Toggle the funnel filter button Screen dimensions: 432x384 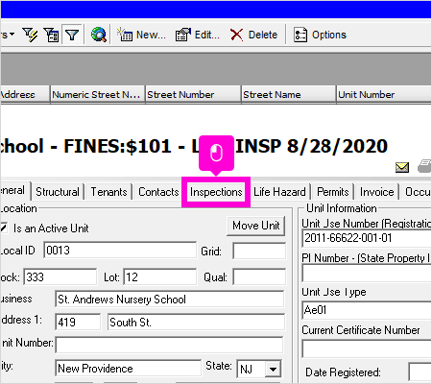pyautogui.click(x=72, y=34)
